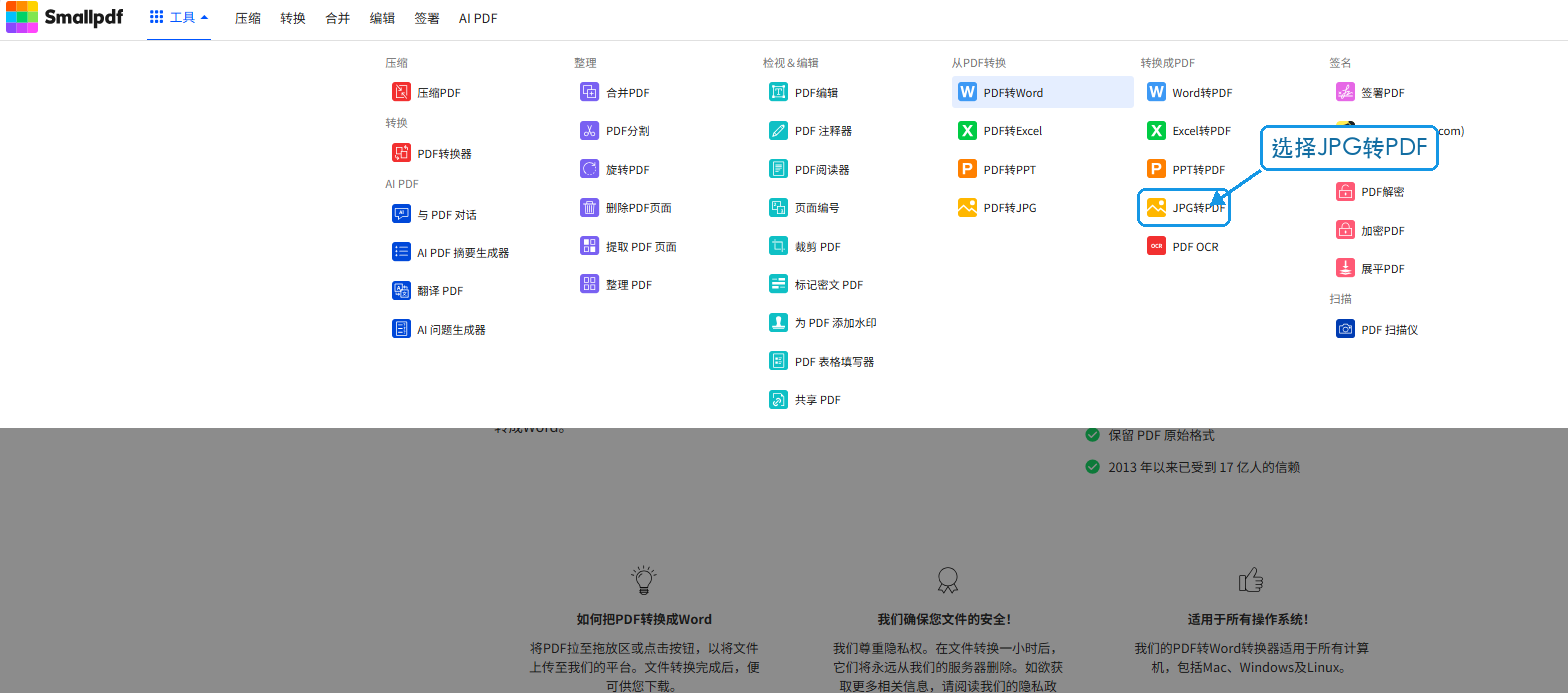Click the 旋转PDF icon
This screenshot has width=1568, height=693.
pyautogui.click(x=590, y=169)
